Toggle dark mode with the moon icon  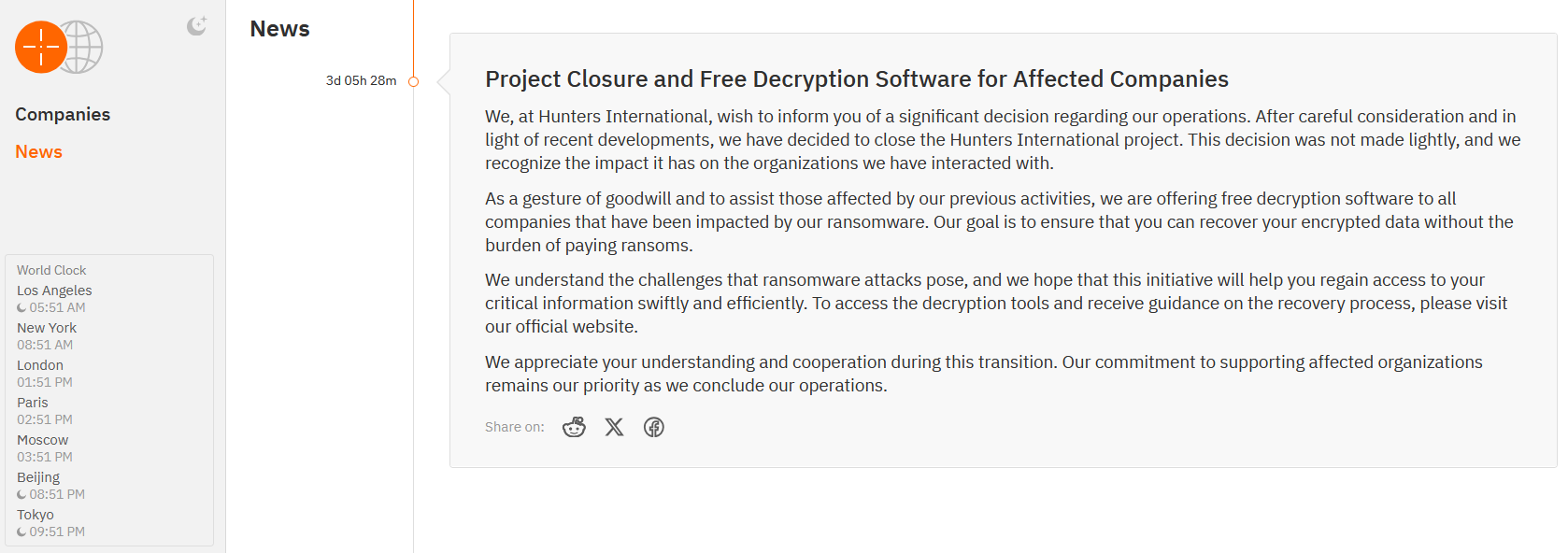tap(196, 25)
